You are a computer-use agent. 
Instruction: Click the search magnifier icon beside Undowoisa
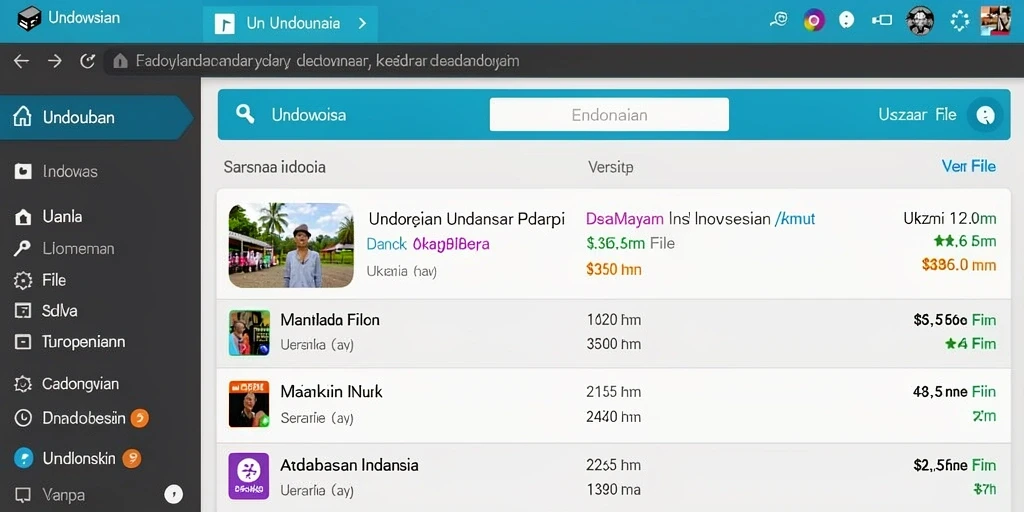(x=245, y=114)
